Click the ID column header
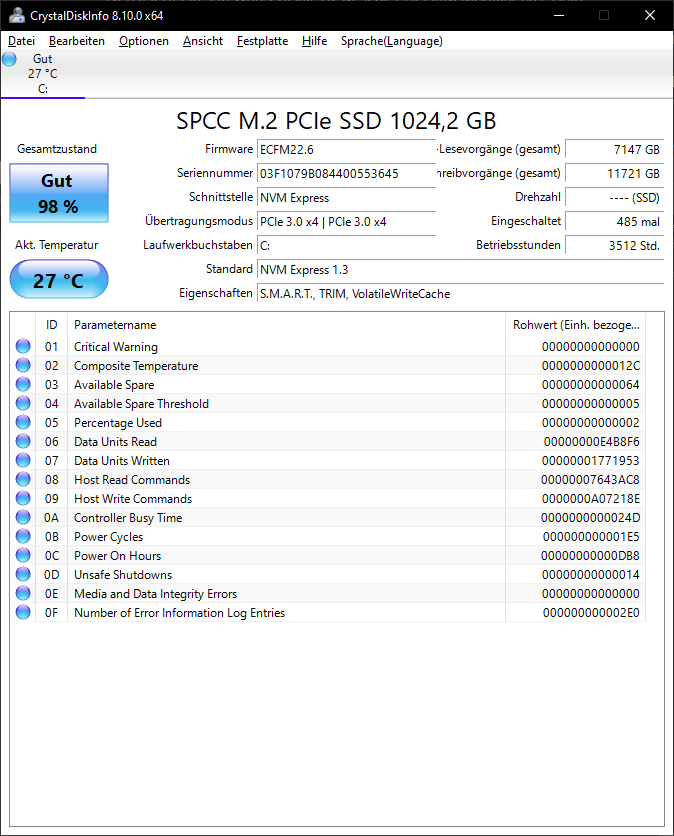The width and height of the screenshot is (674, 836). click(51, 325)
